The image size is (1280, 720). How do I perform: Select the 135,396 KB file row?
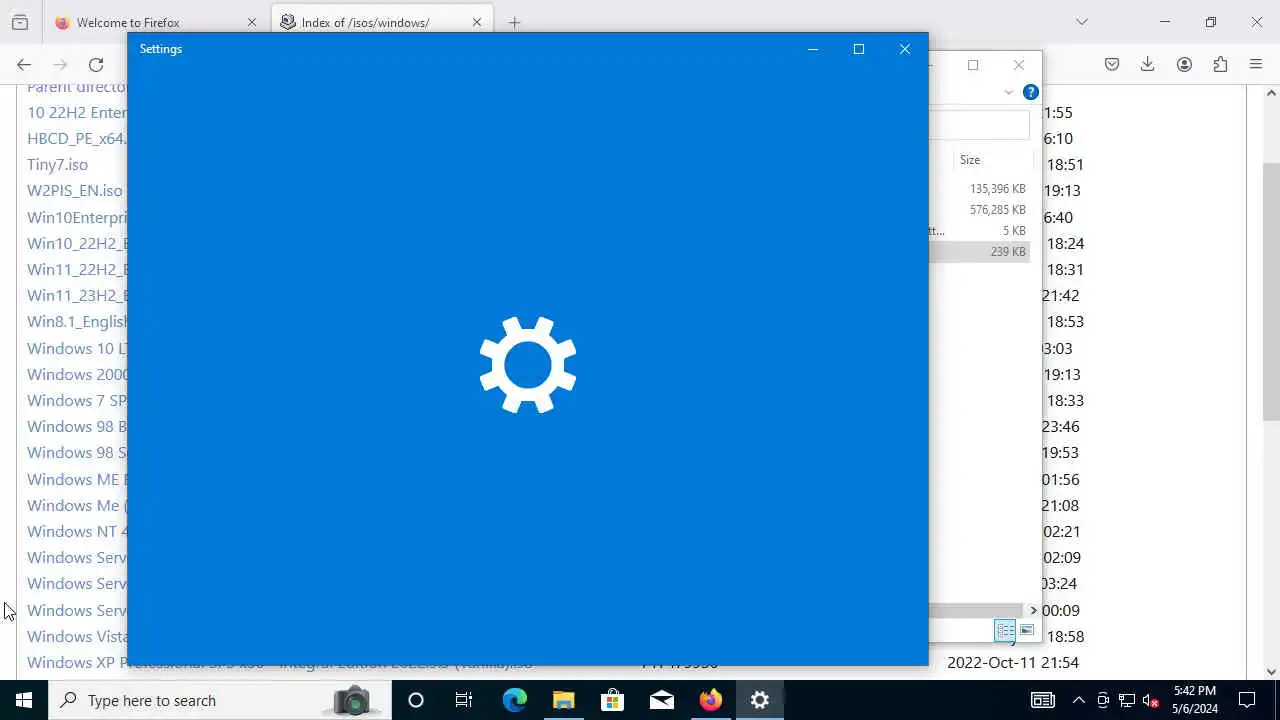pos(979,189)
